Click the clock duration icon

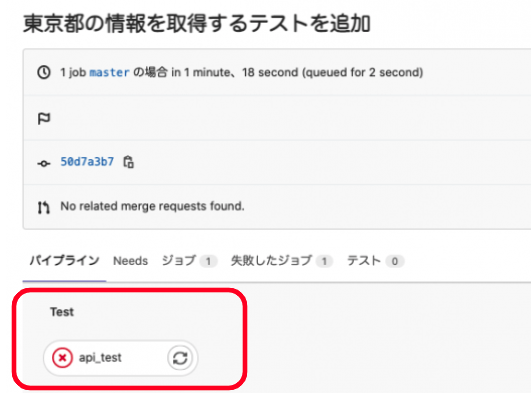[x=44, y=72]
